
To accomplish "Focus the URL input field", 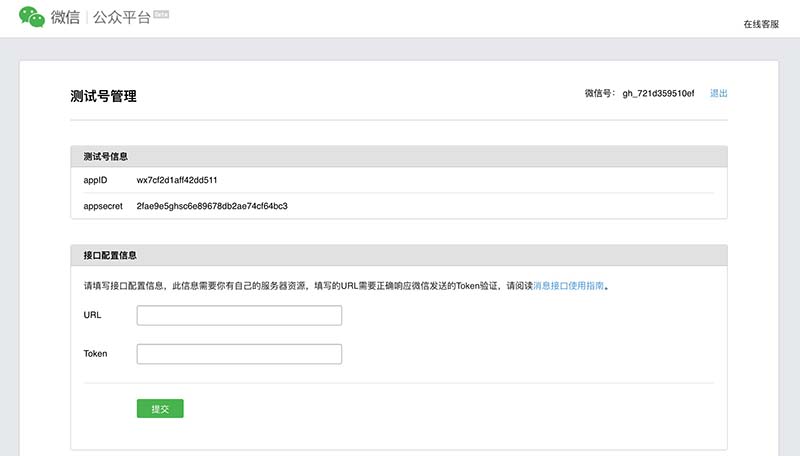I will click(x=239, y=315).
